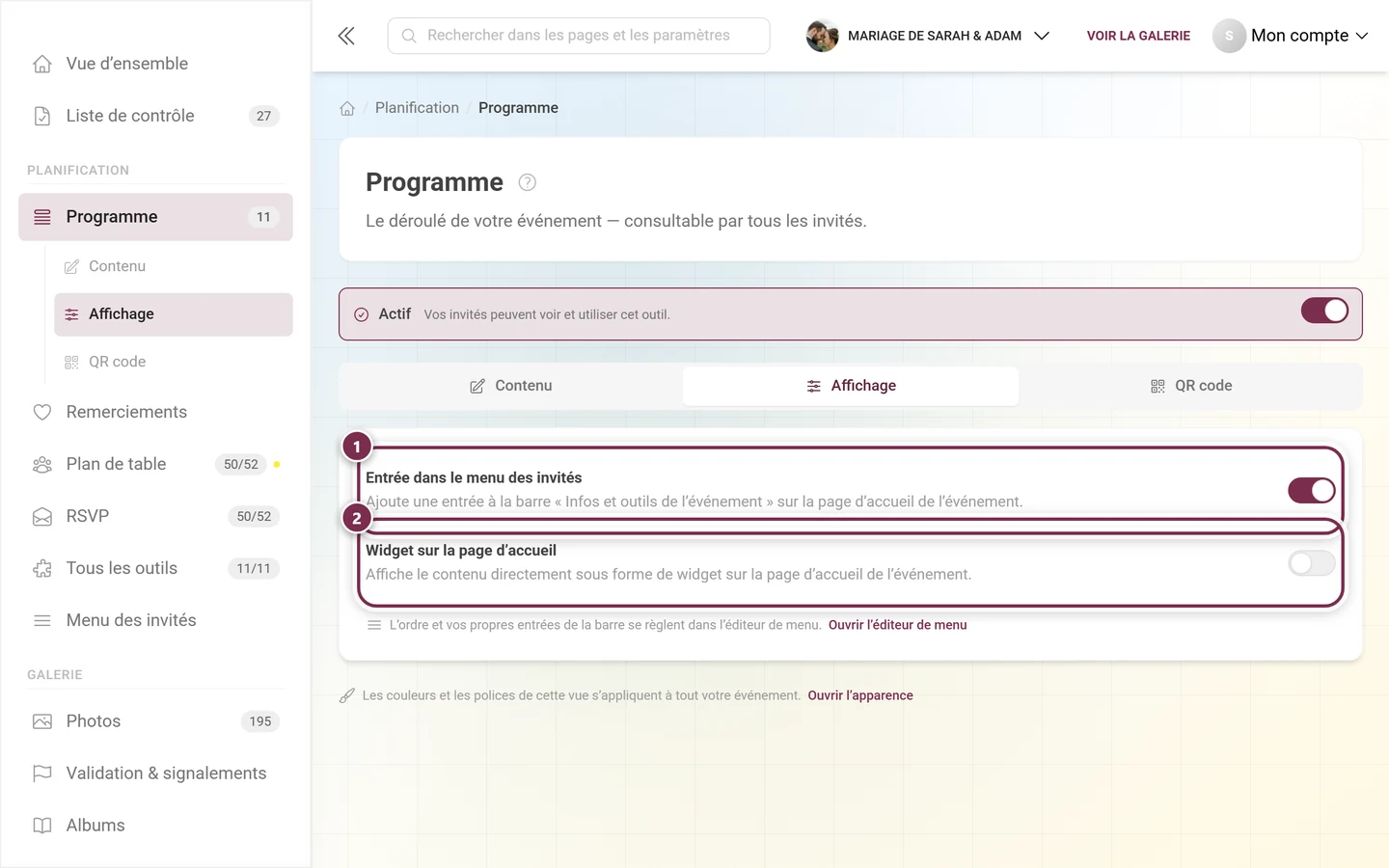Open the Albums book icon

coord(42,826)
